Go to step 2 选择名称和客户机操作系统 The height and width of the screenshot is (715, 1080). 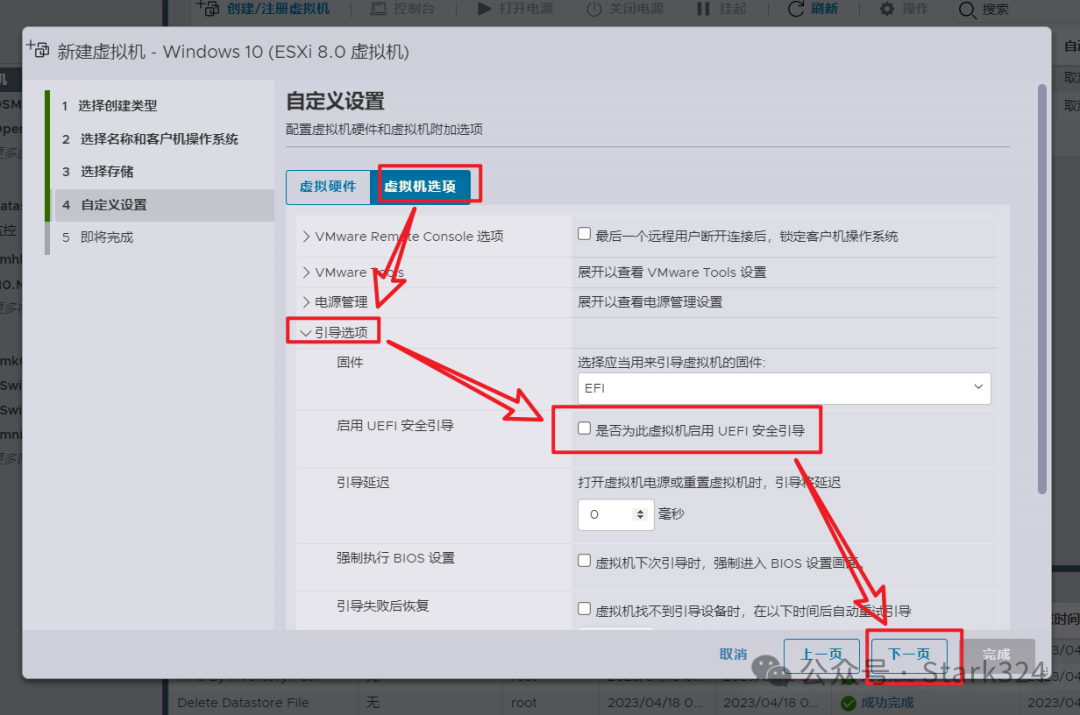click(x=149, y=139)
